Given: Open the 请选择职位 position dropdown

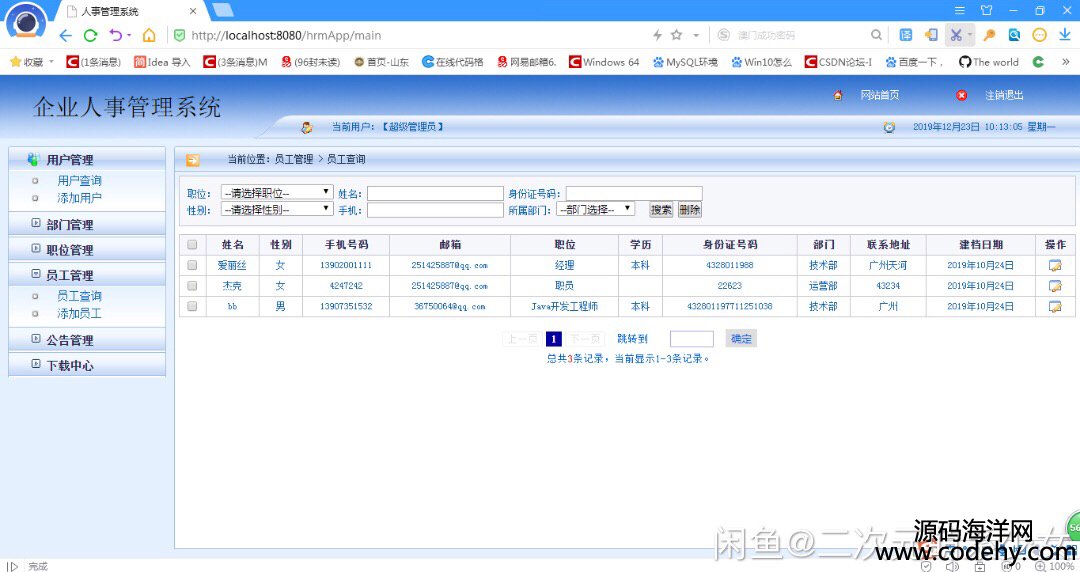Looking at the screenshot, I should click(x=277, y=192).
